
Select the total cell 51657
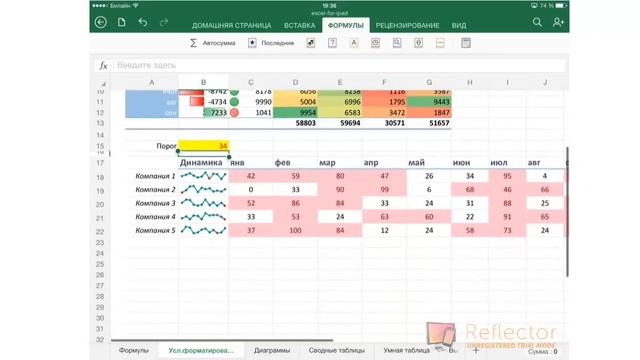(x=429, y=123)
